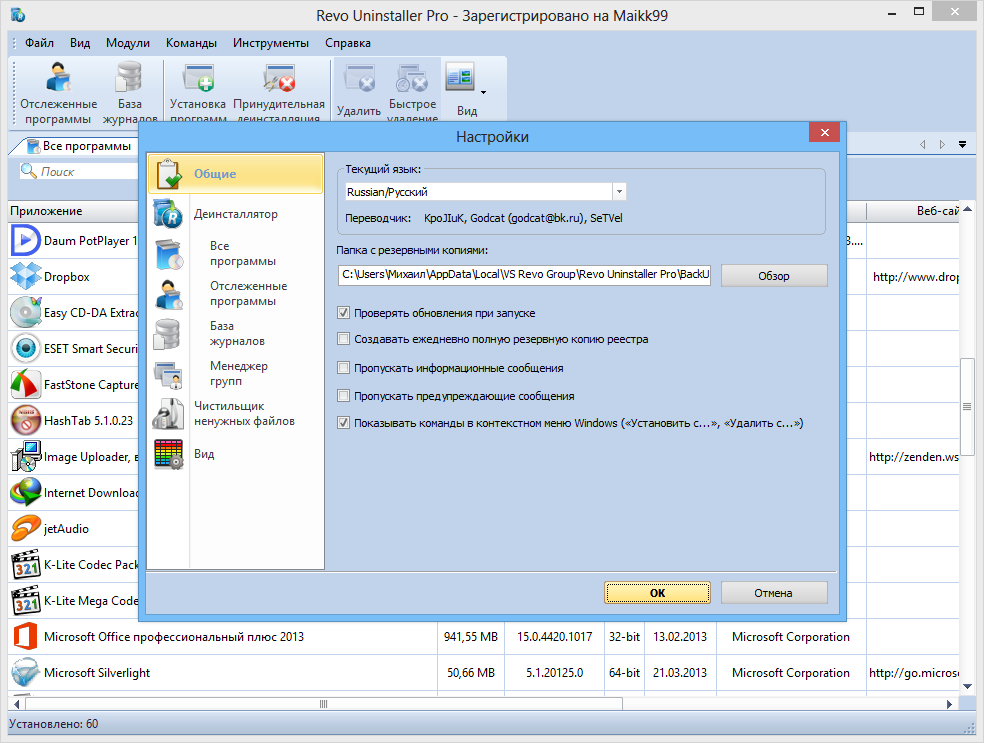Image resolution: width=984 pixels, height=743 pixels.
Task: Click the OK button in Настройки
Action: (657, 593)
